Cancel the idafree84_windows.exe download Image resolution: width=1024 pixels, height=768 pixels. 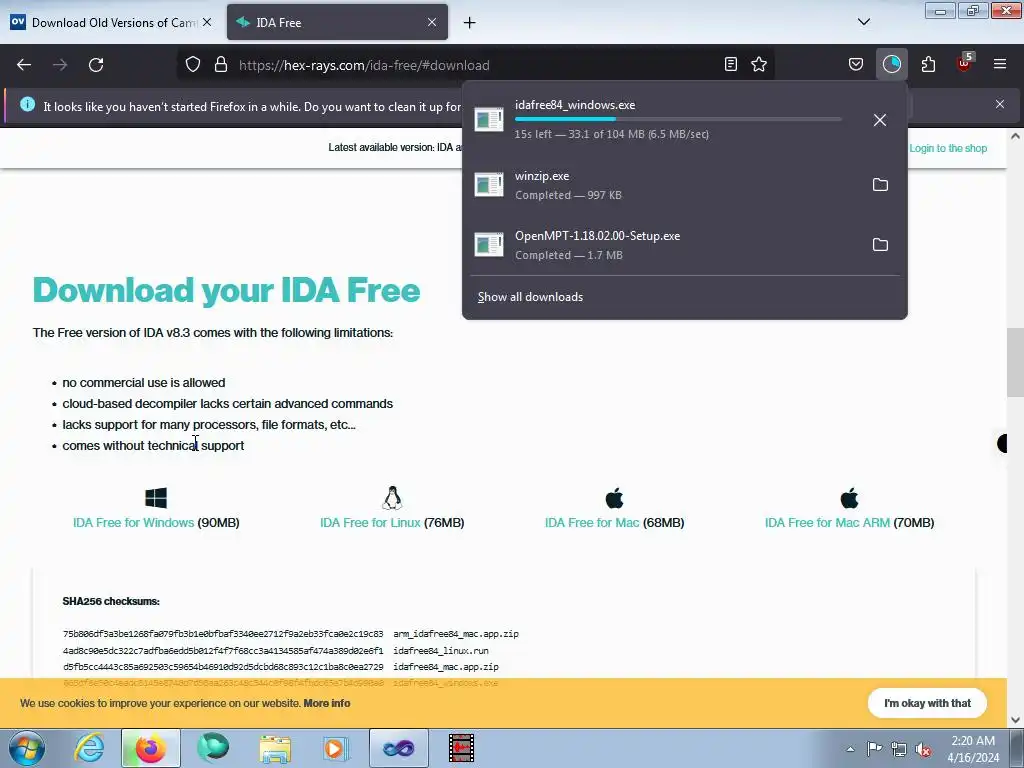coord(880,120)
